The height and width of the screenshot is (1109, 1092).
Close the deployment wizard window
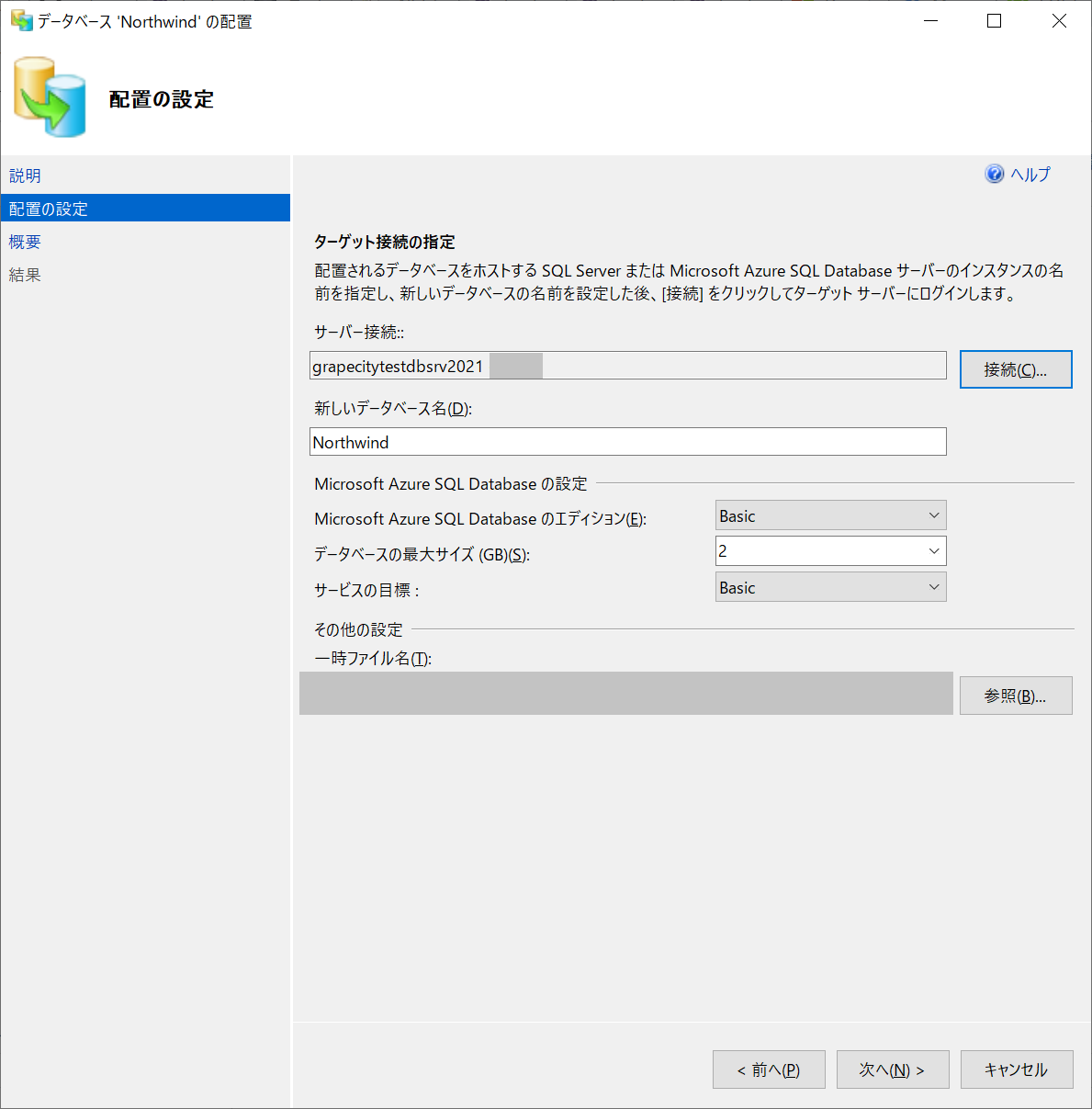click(x=1059, y=21)
